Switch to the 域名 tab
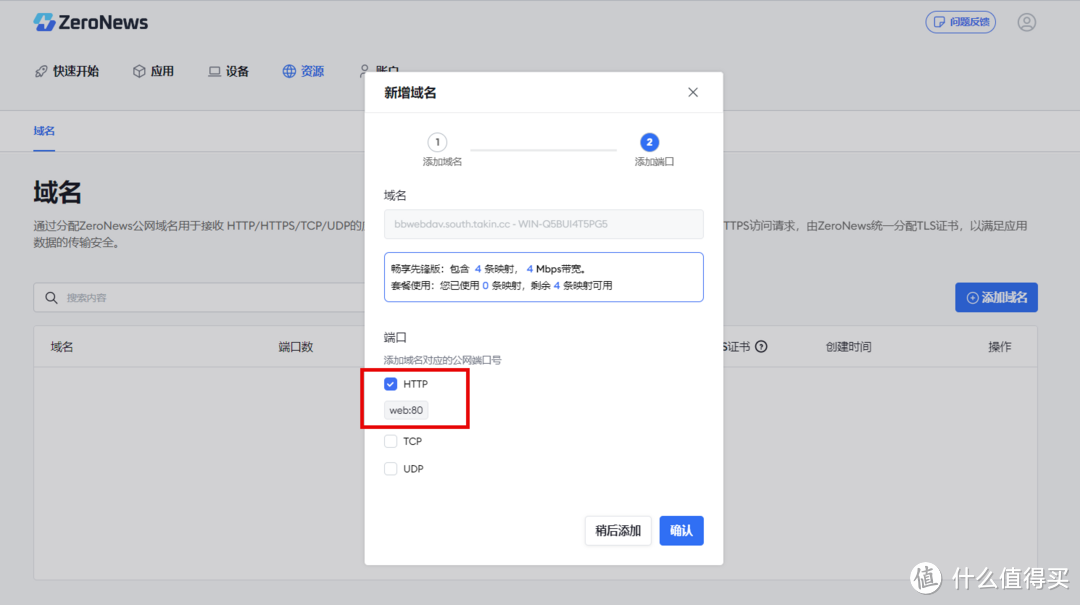The width and height of the screenshot is (1080, 605). [x=44, y=131]
